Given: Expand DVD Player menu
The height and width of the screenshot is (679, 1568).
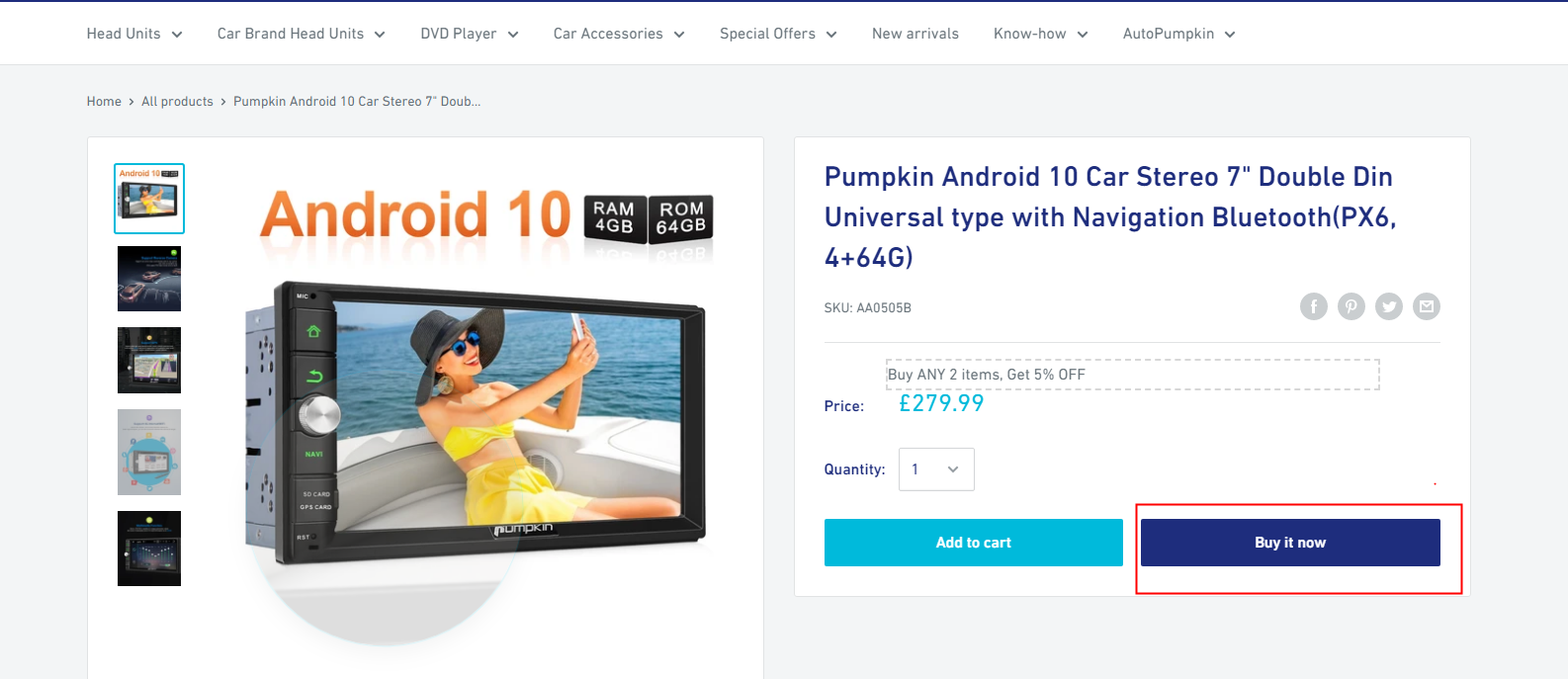Looking at the screenshot, I should coord(470,34).
